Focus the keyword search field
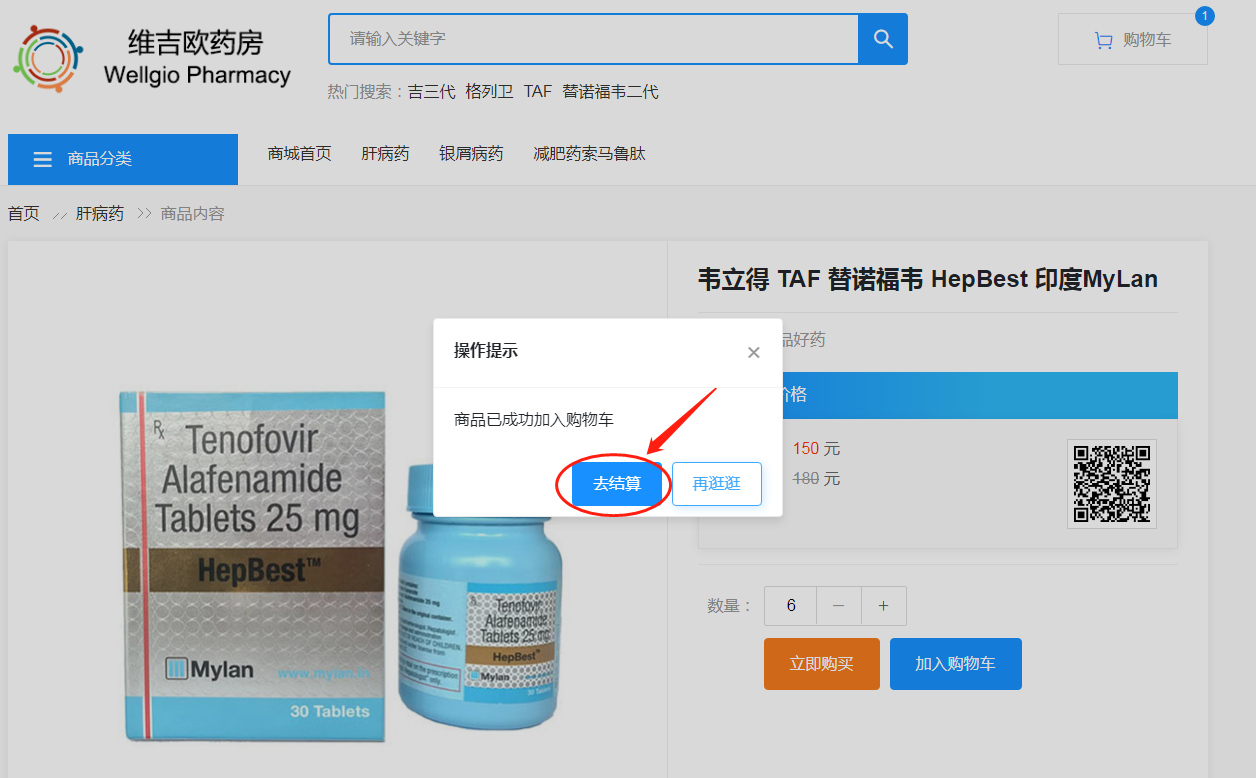The width and height of the screenshot is (1256, 778). tap(594, 39)
